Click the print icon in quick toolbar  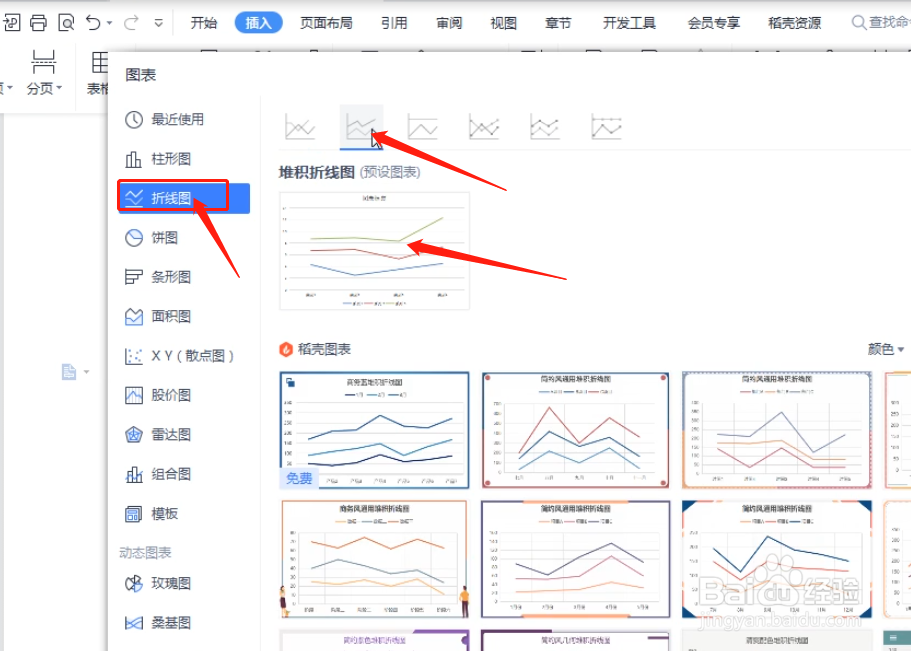(38, 23)
